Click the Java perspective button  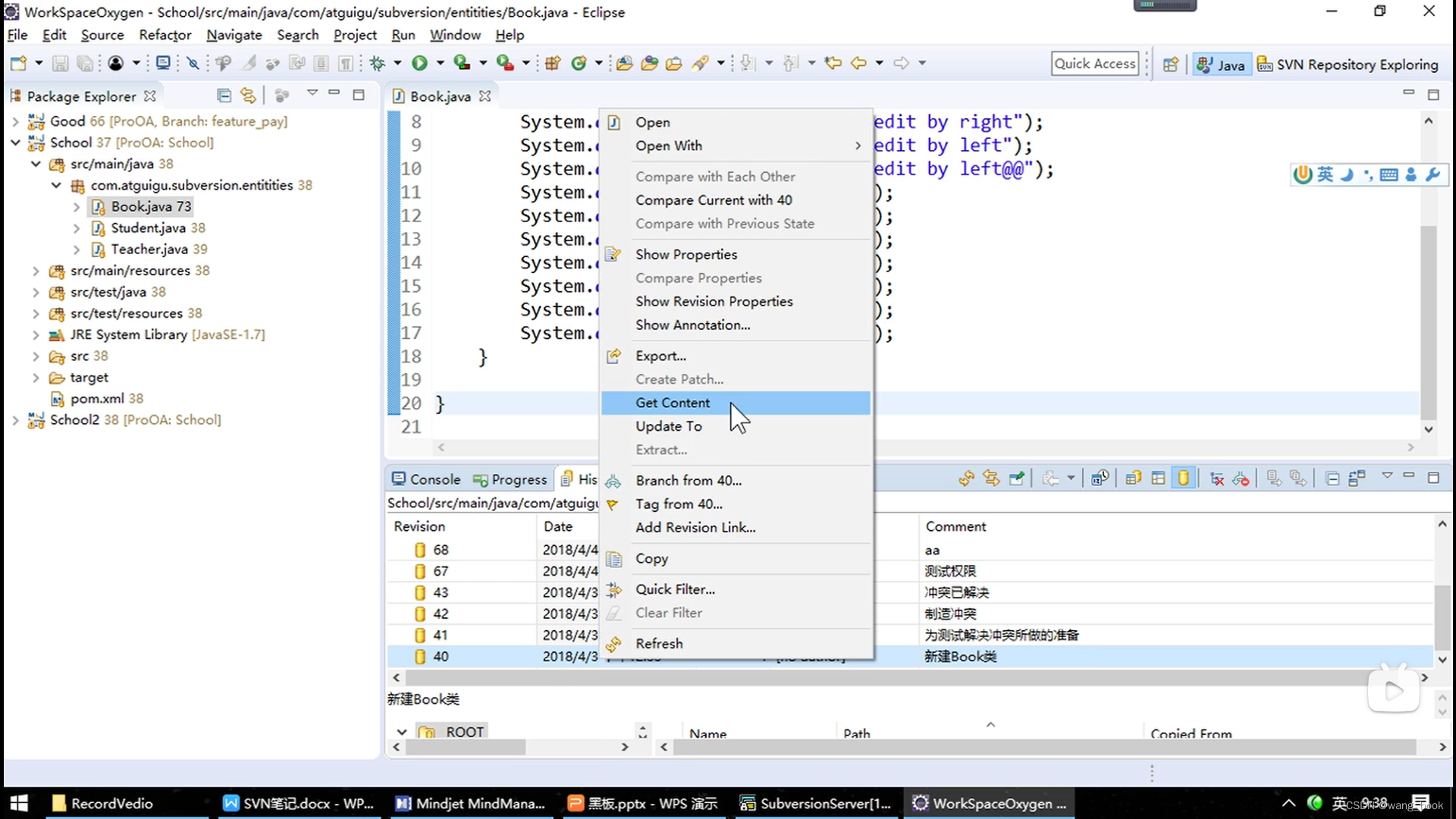pyautogui.click(x=1221, y=64)
